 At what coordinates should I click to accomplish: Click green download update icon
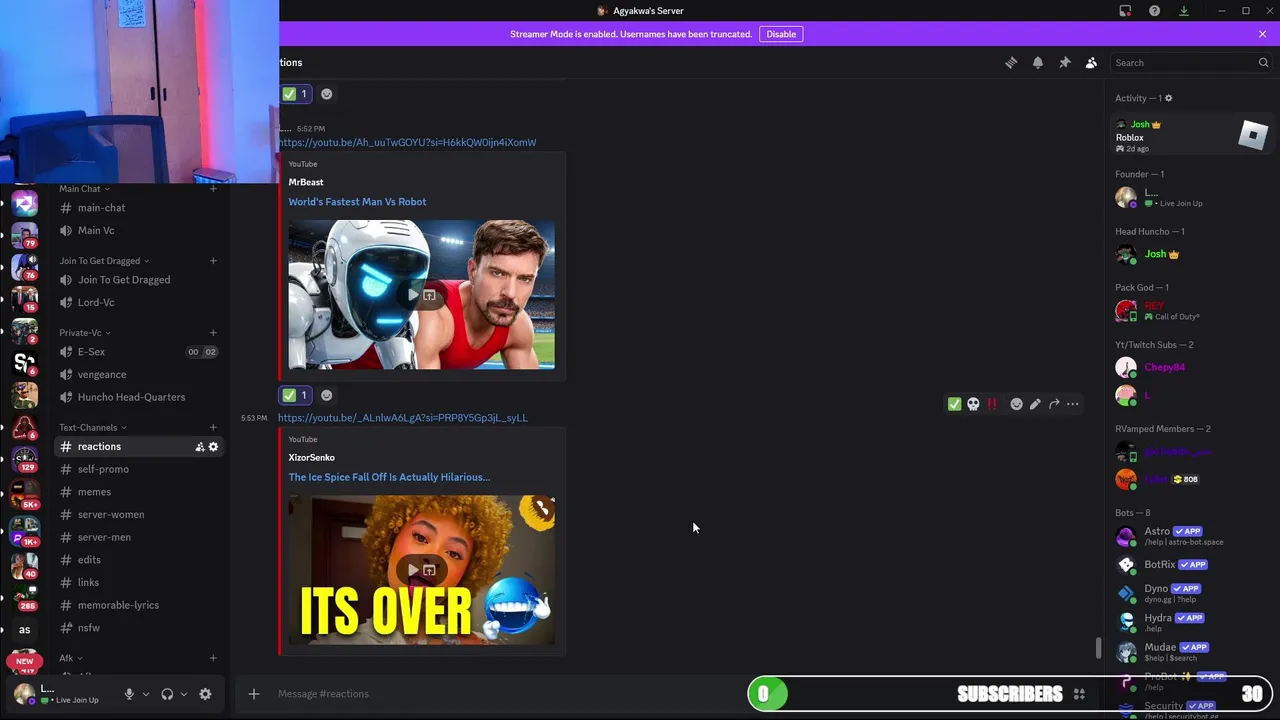point(1184,11)
